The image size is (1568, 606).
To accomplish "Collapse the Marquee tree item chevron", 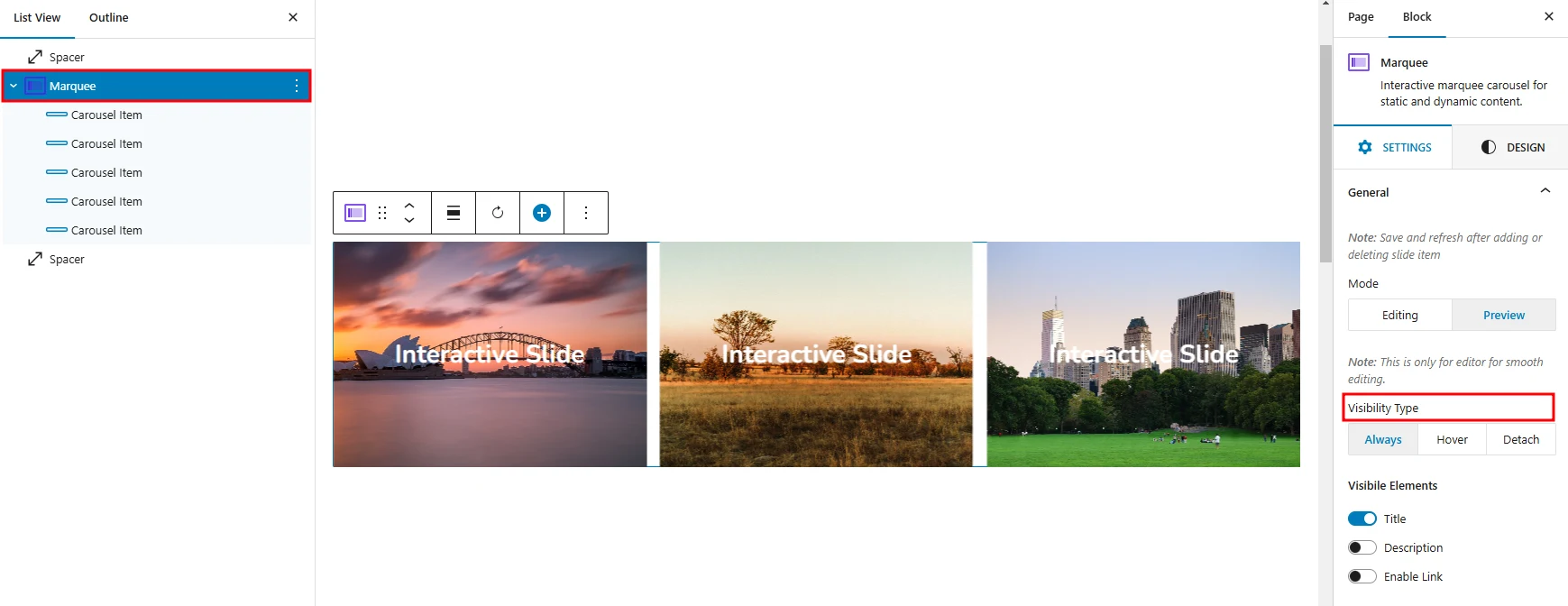I will (x=14, y=86).
